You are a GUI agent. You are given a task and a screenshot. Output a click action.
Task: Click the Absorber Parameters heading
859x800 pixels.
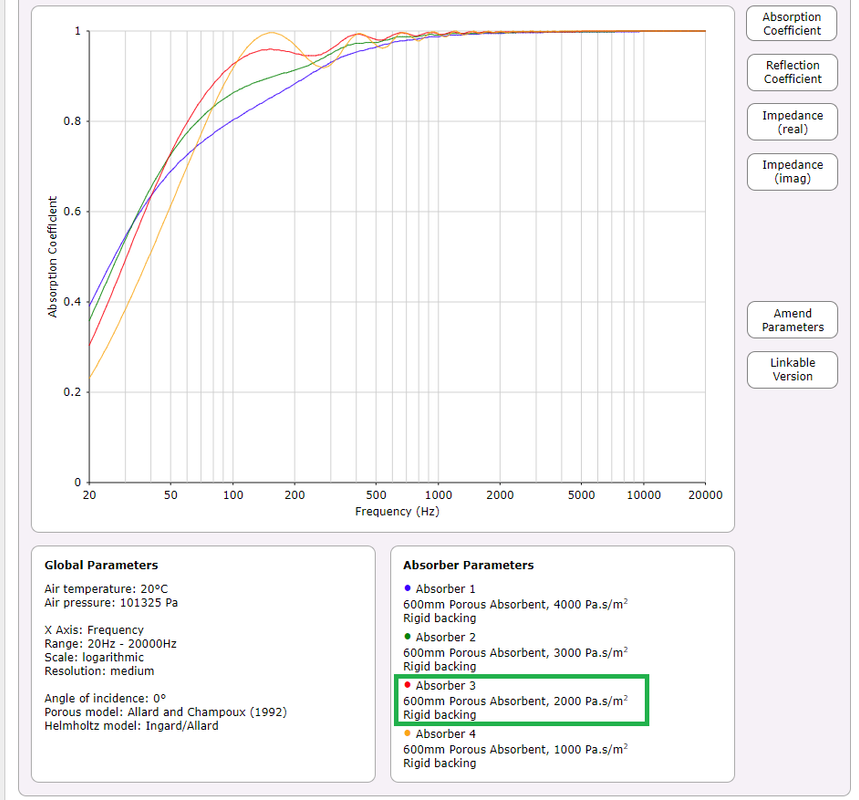[x=468, y=565]
